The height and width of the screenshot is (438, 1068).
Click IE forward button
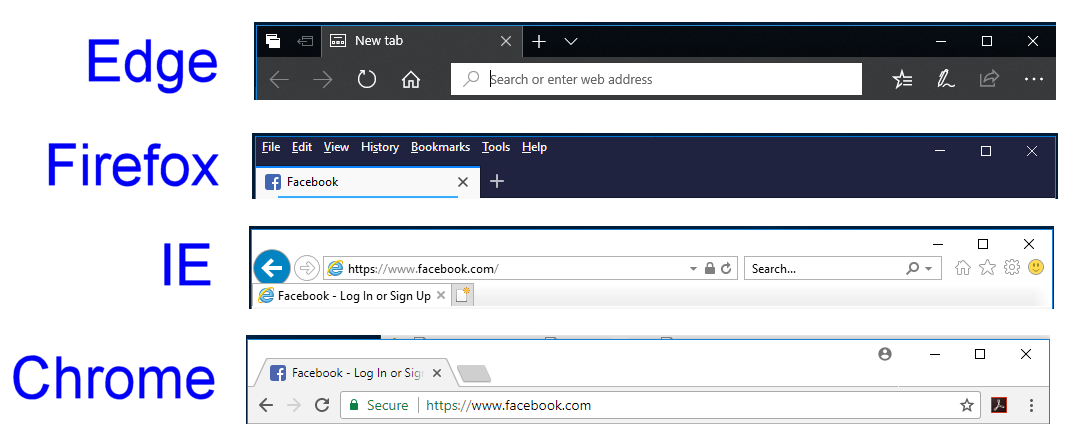(x=307, y=268)
